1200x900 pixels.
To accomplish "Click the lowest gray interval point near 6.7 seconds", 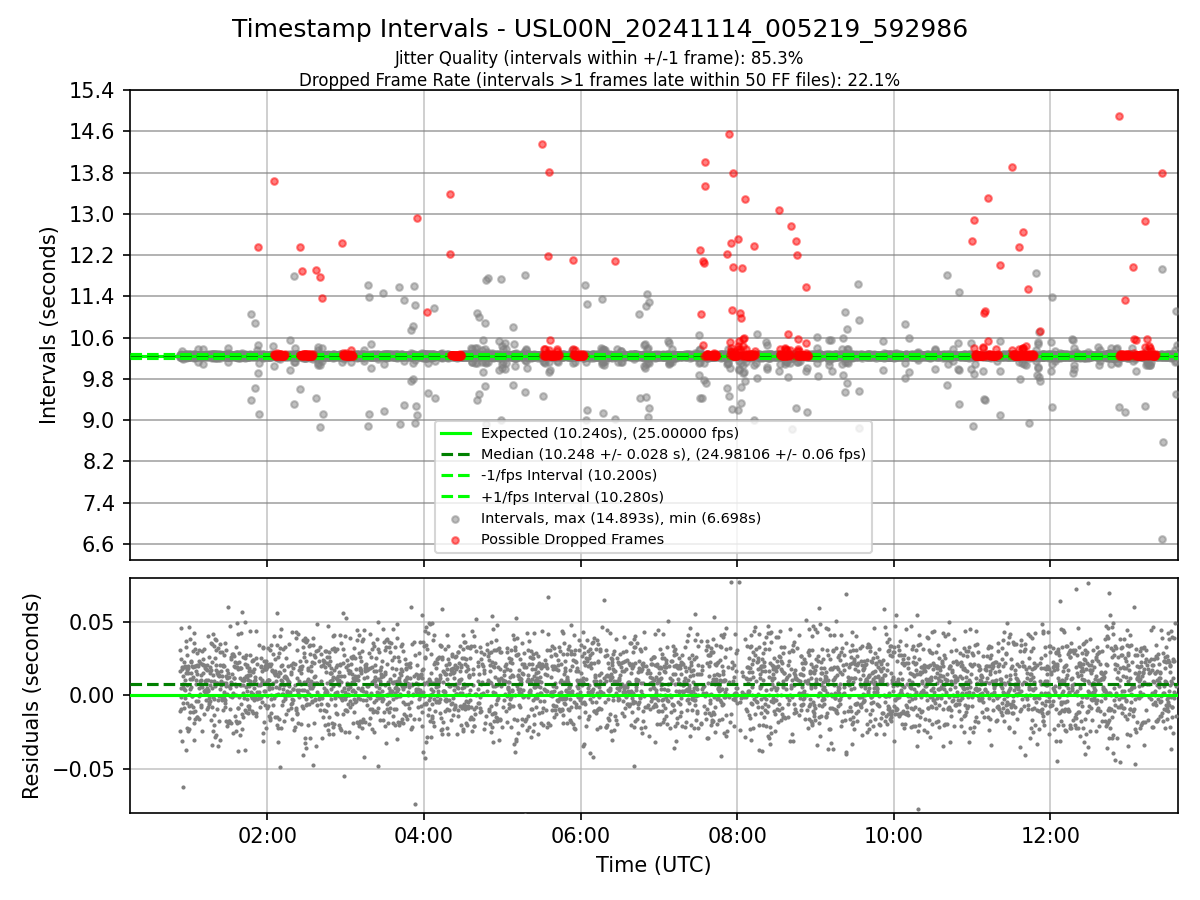I will [1162, 539].
